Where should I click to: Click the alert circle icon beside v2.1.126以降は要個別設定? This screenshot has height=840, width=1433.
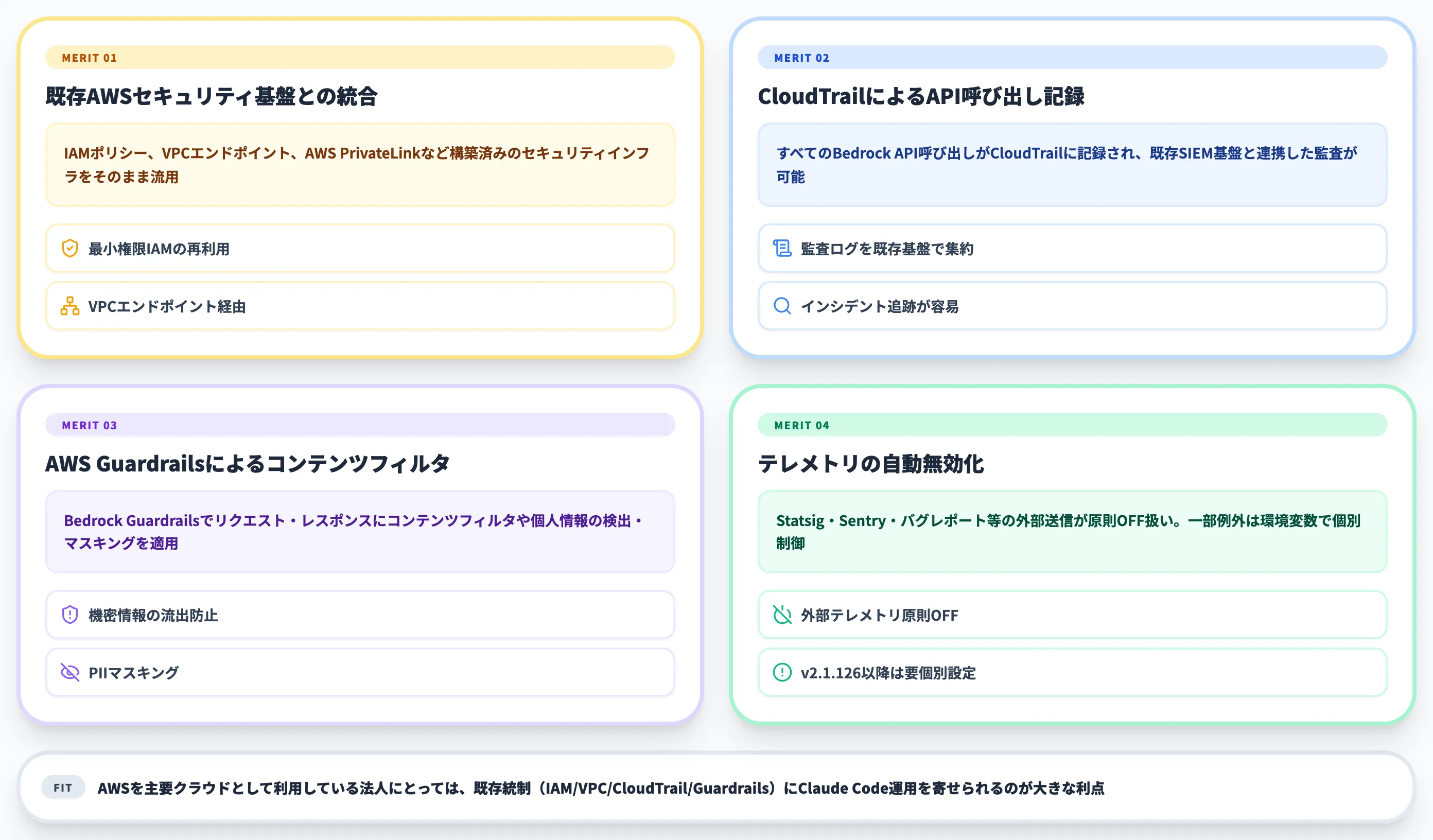(x=782, y=672)
